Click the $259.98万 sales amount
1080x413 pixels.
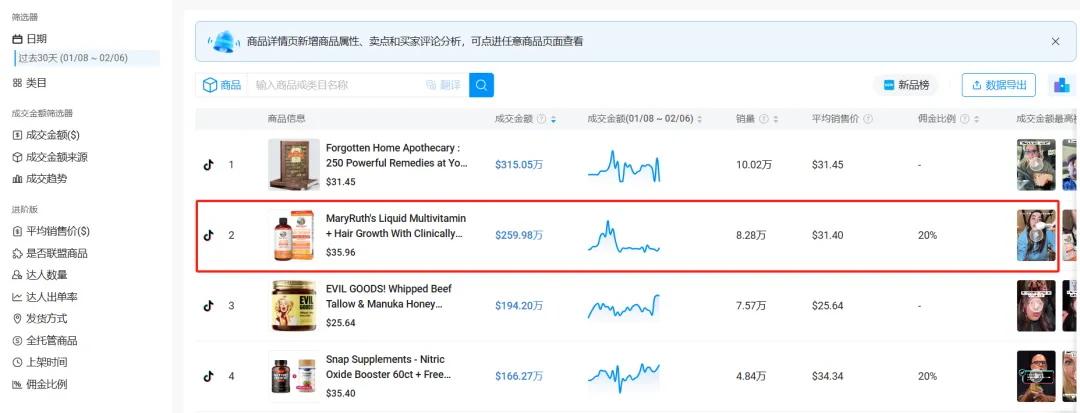[519, 235]
